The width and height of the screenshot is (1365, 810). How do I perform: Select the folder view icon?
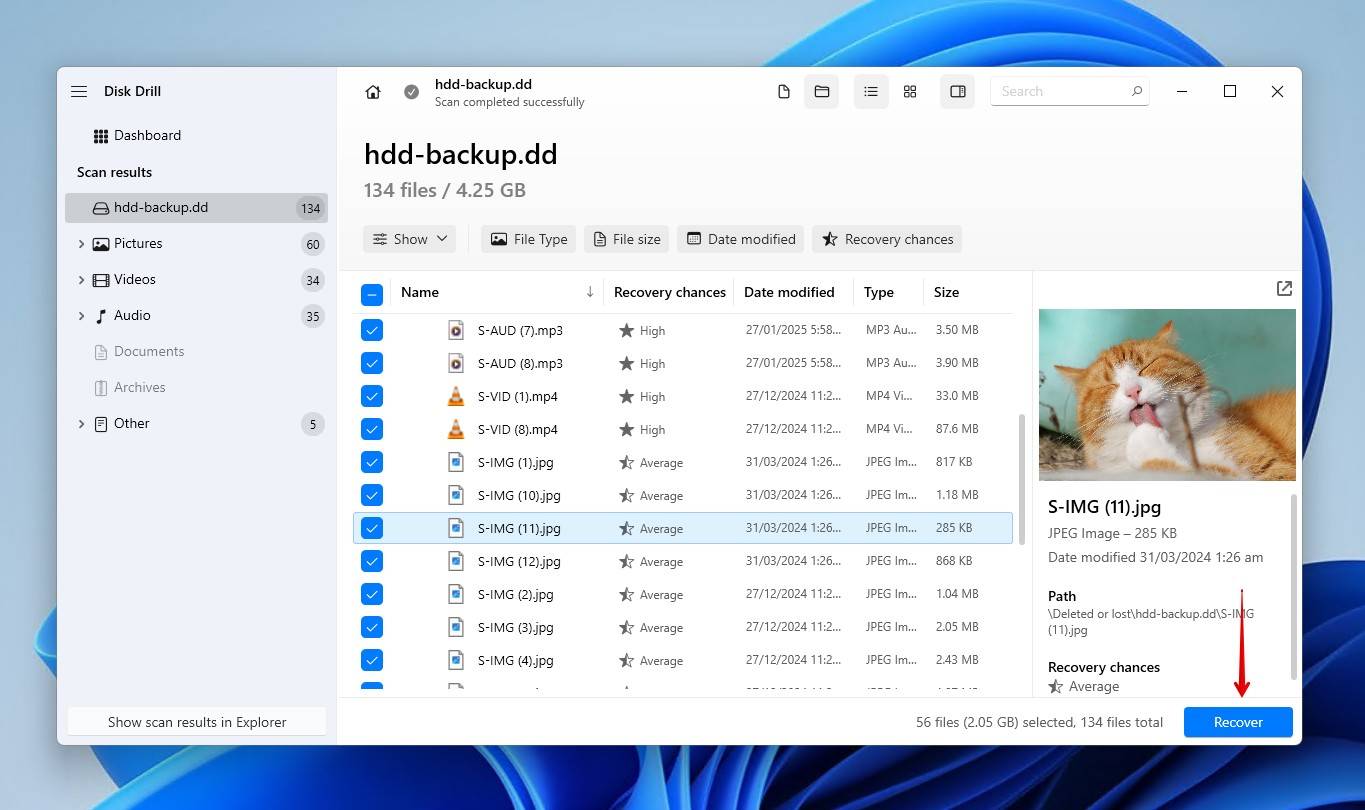822,91
